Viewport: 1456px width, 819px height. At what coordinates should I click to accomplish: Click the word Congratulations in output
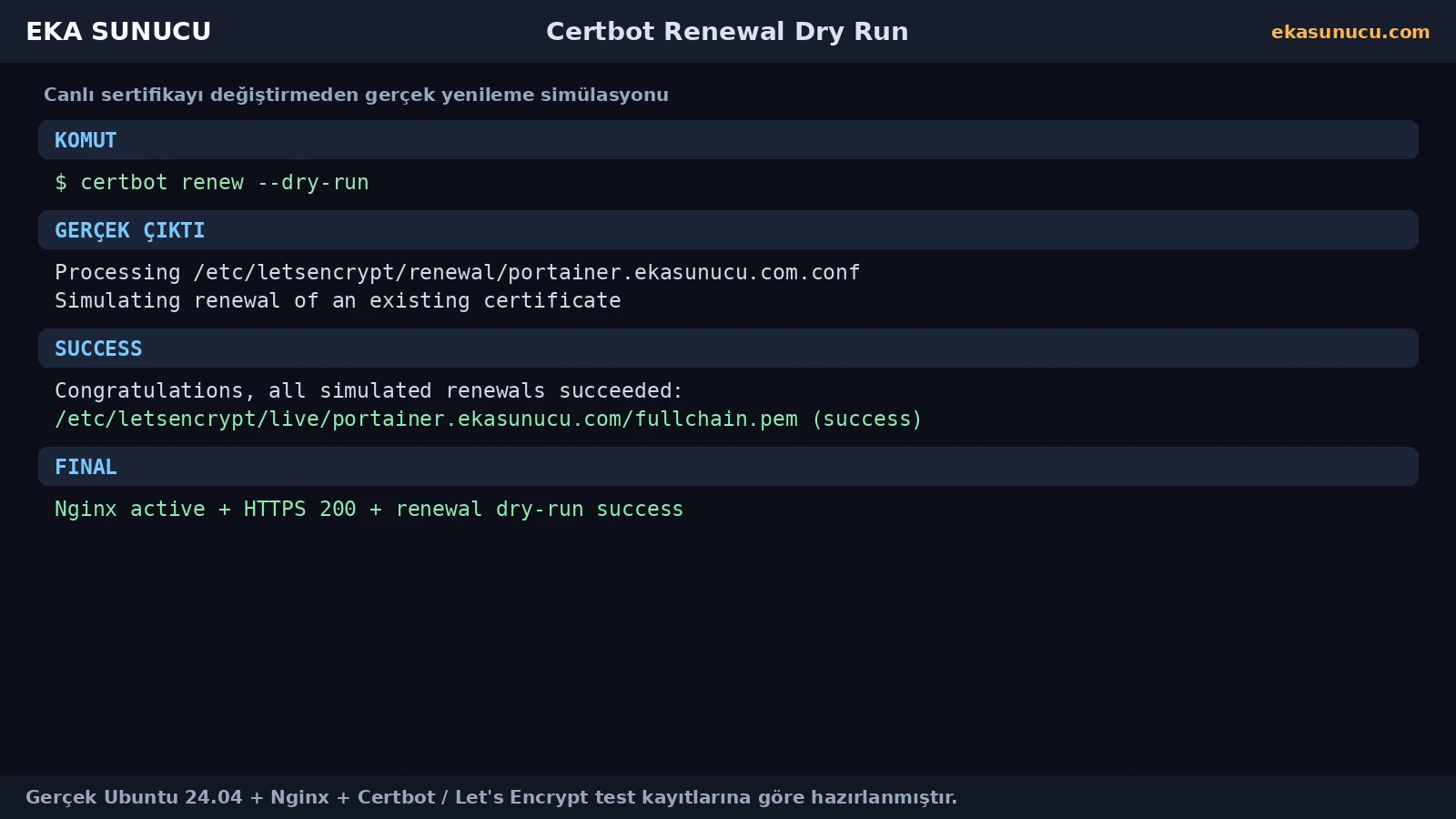pos(149,391)
